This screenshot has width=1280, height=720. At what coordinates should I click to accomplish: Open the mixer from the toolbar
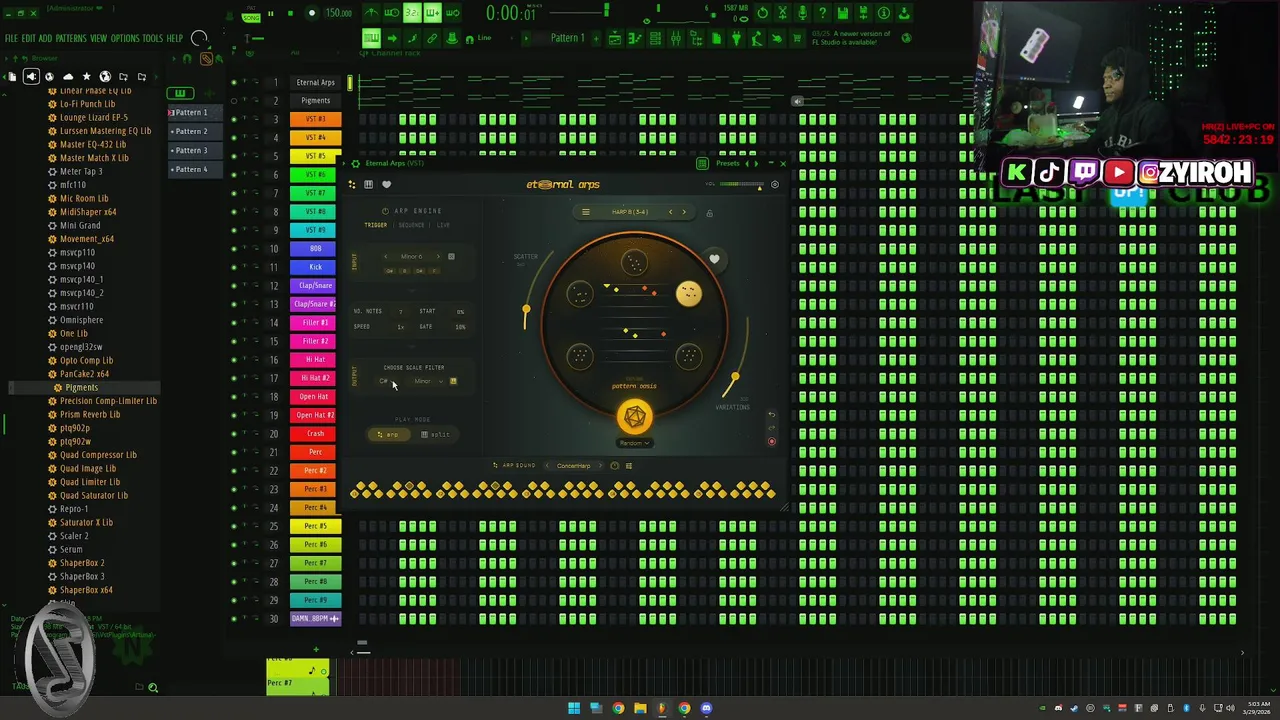coord(676,38)
